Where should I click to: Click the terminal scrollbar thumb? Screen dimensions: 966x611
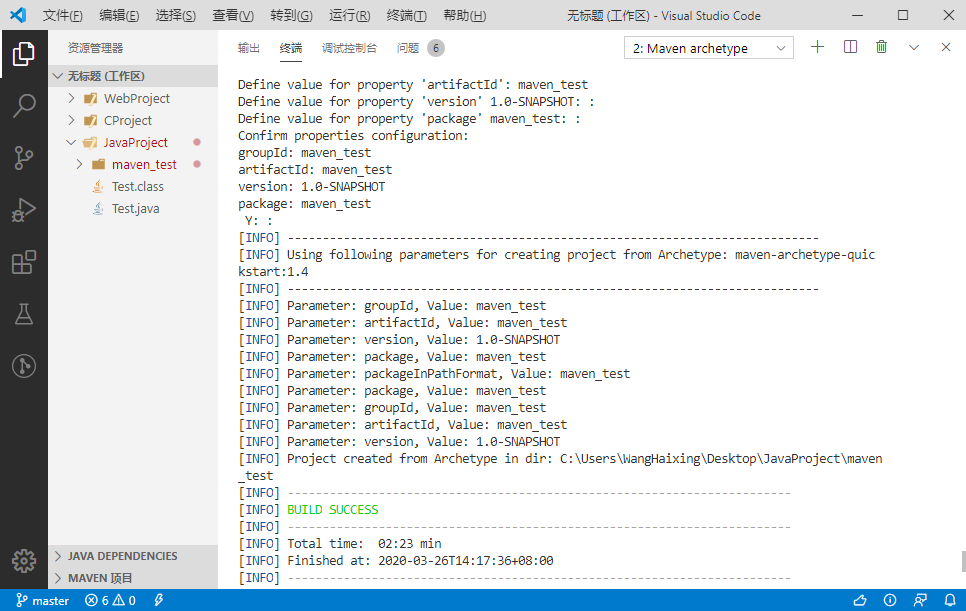coord(963,561)
